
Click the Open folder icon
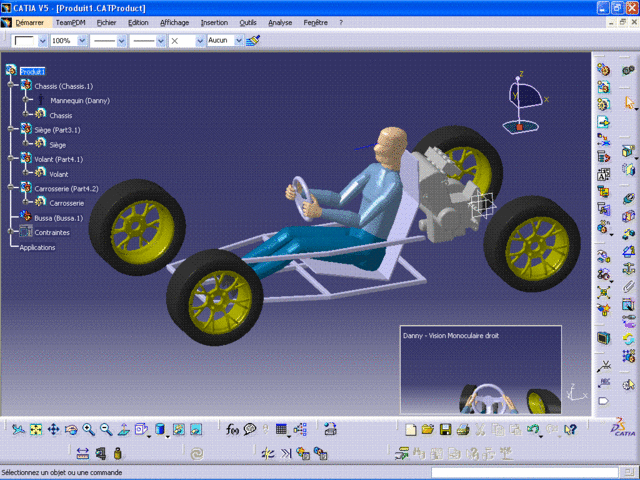coord(427,430)
